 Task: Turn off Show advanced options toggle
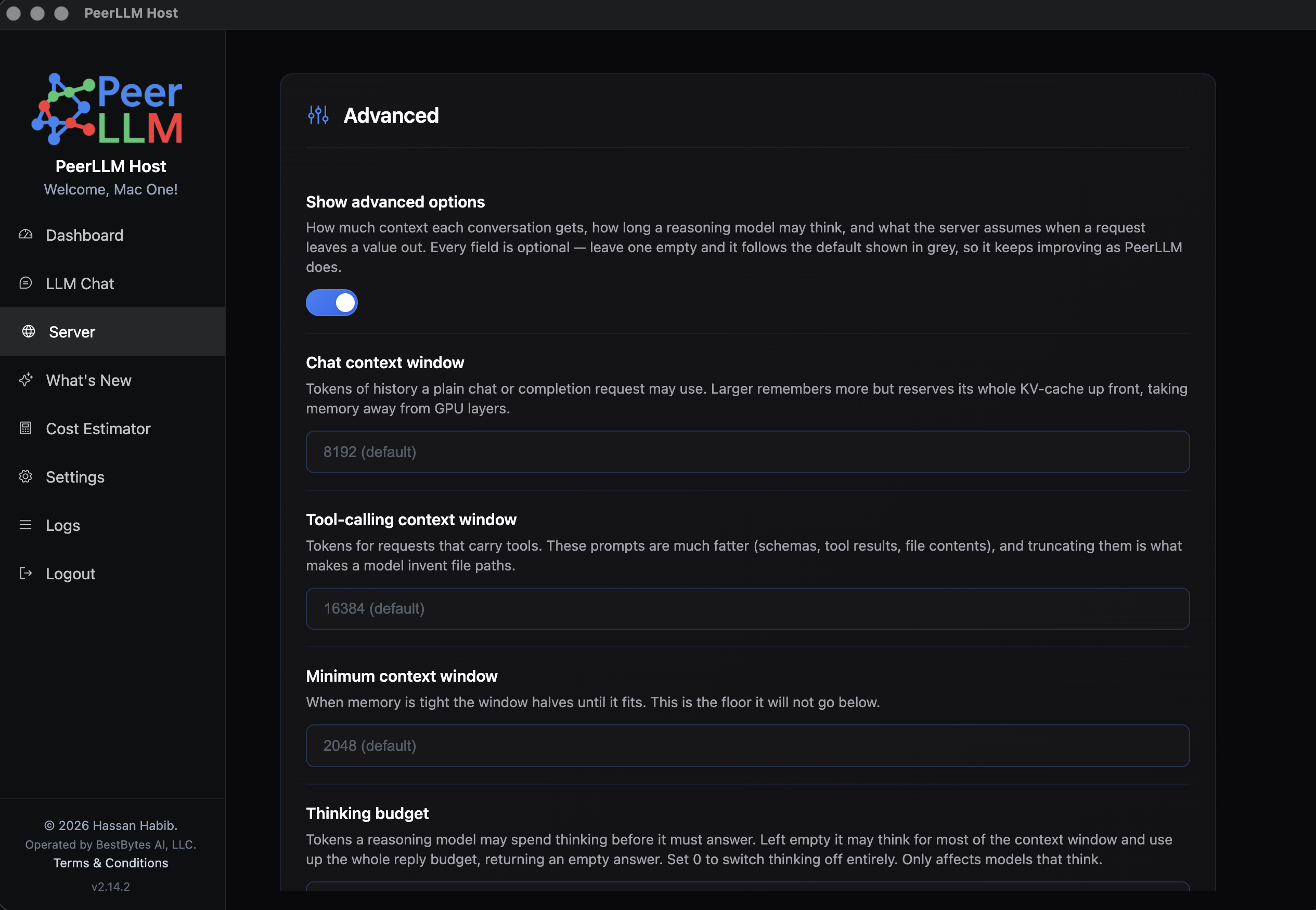[x=332, y=303]
